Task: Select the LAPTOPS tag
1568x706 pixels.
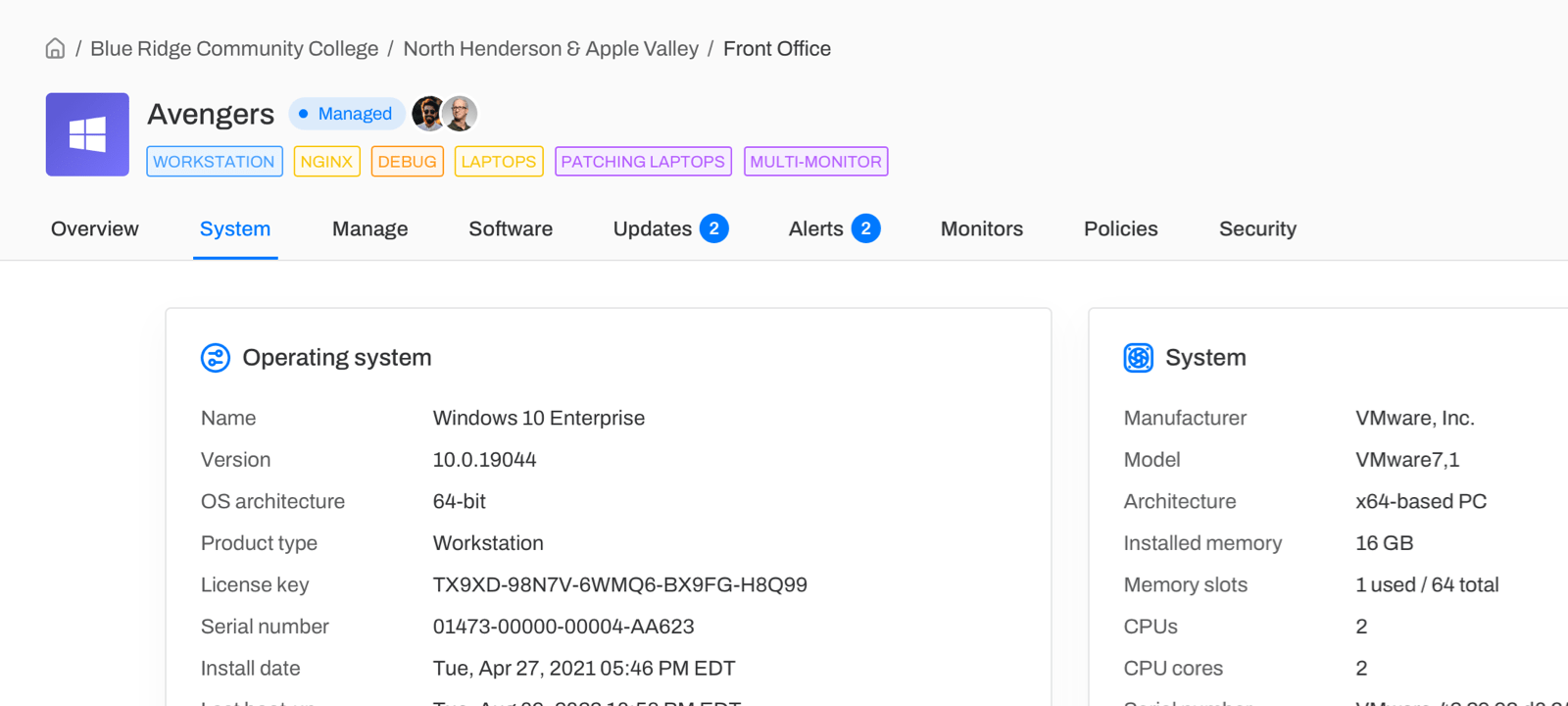Action: [499, 162]
